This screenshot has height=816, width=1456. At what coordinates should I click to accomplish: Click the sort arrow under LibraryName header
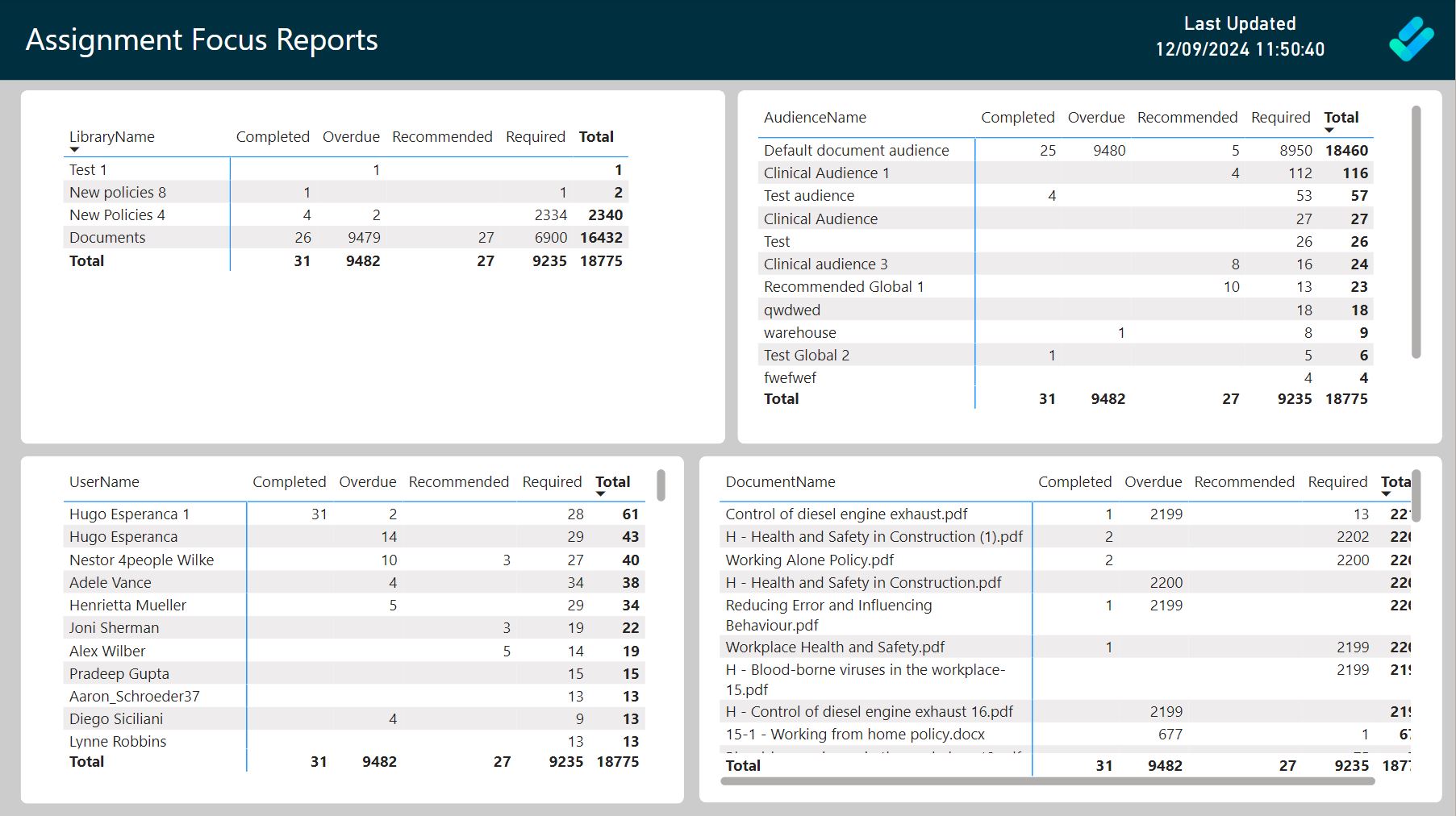point(74,150)
